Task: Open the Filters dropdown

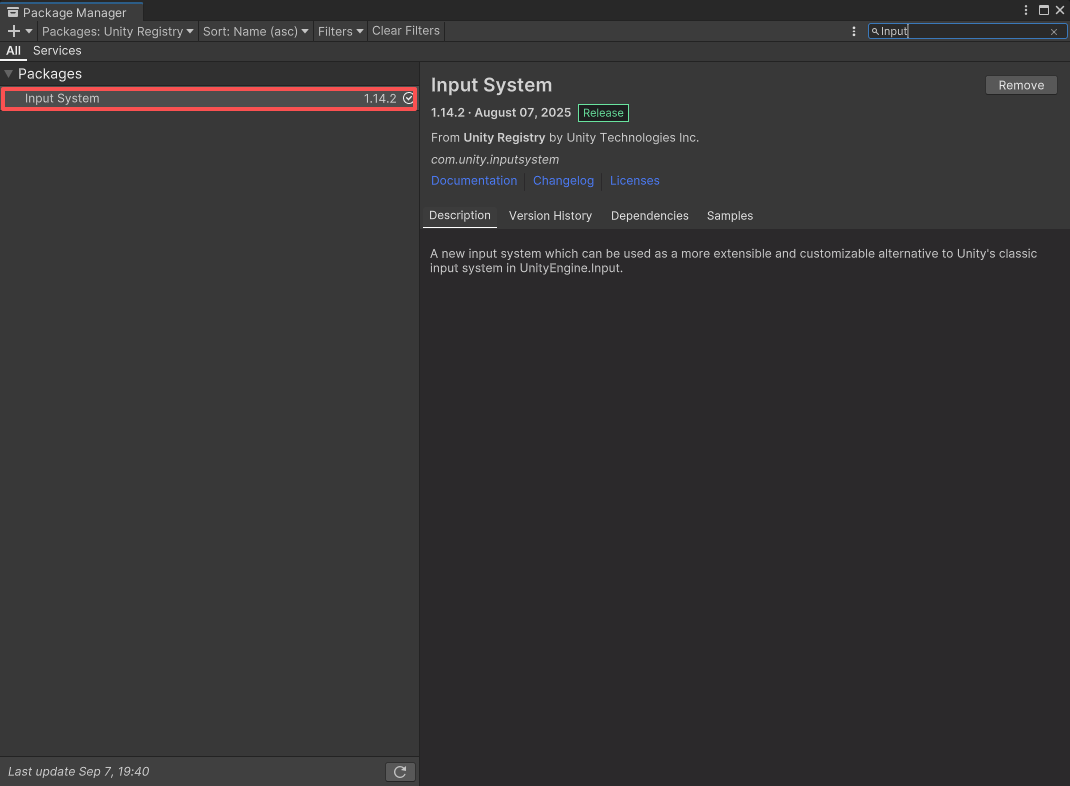Action: (x=340, y=31)
